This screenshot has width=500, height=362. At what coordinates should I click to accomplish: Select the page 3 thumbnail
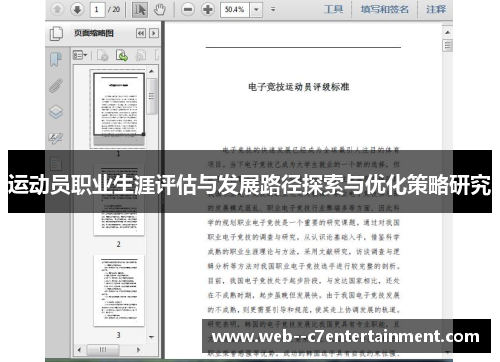(x=119, y=290)
